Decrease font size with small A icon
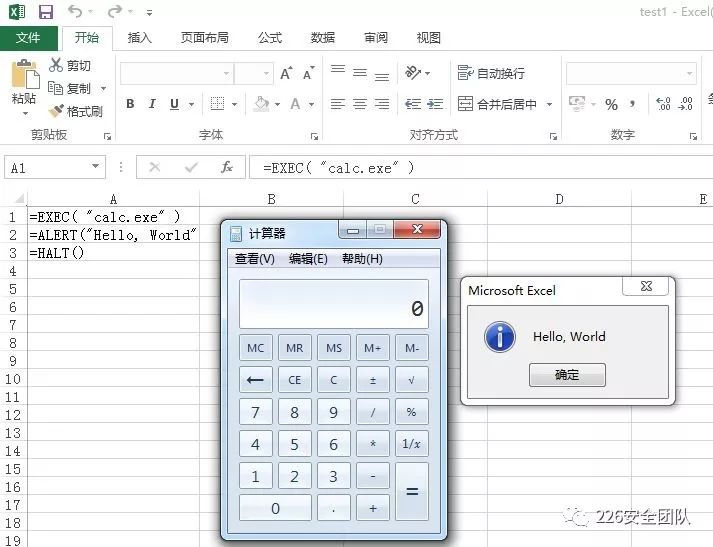 pyautogui.click(x=309, y=73)
